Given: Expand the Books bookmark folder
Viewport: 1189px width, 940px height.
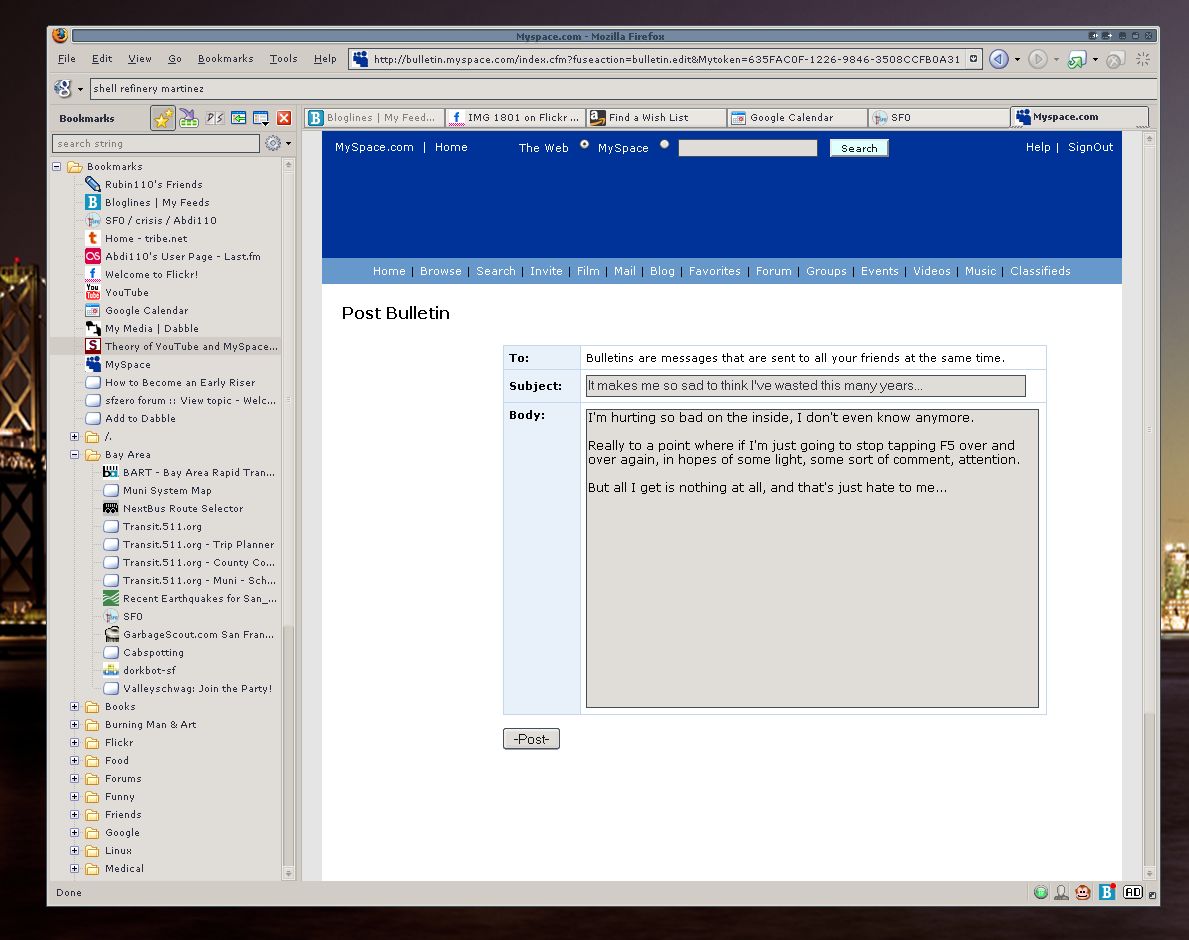Looking at the screenshot, I should tap(74, 706).
